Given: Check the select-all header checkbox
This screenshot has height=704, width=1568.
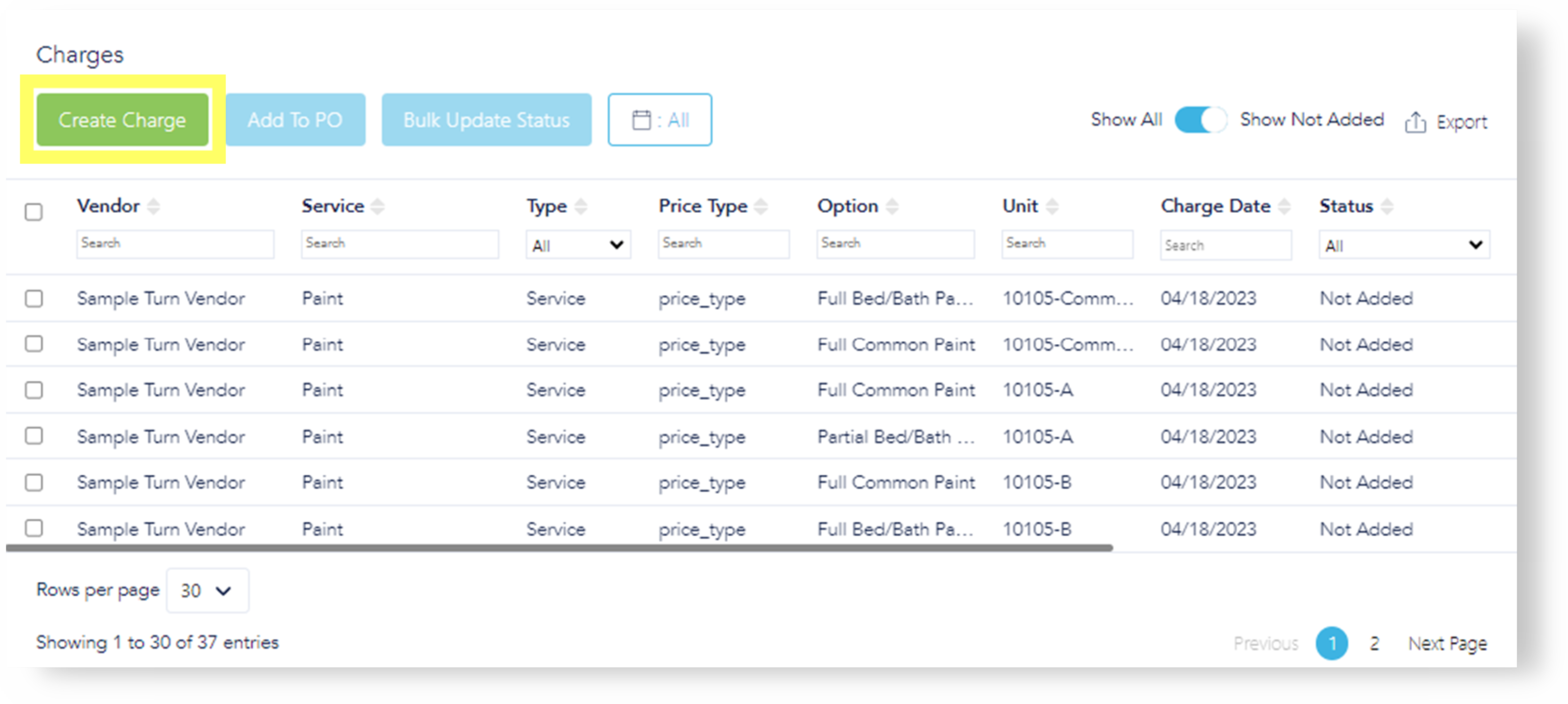Looking at the screenshot, I should tap(33, 212).
